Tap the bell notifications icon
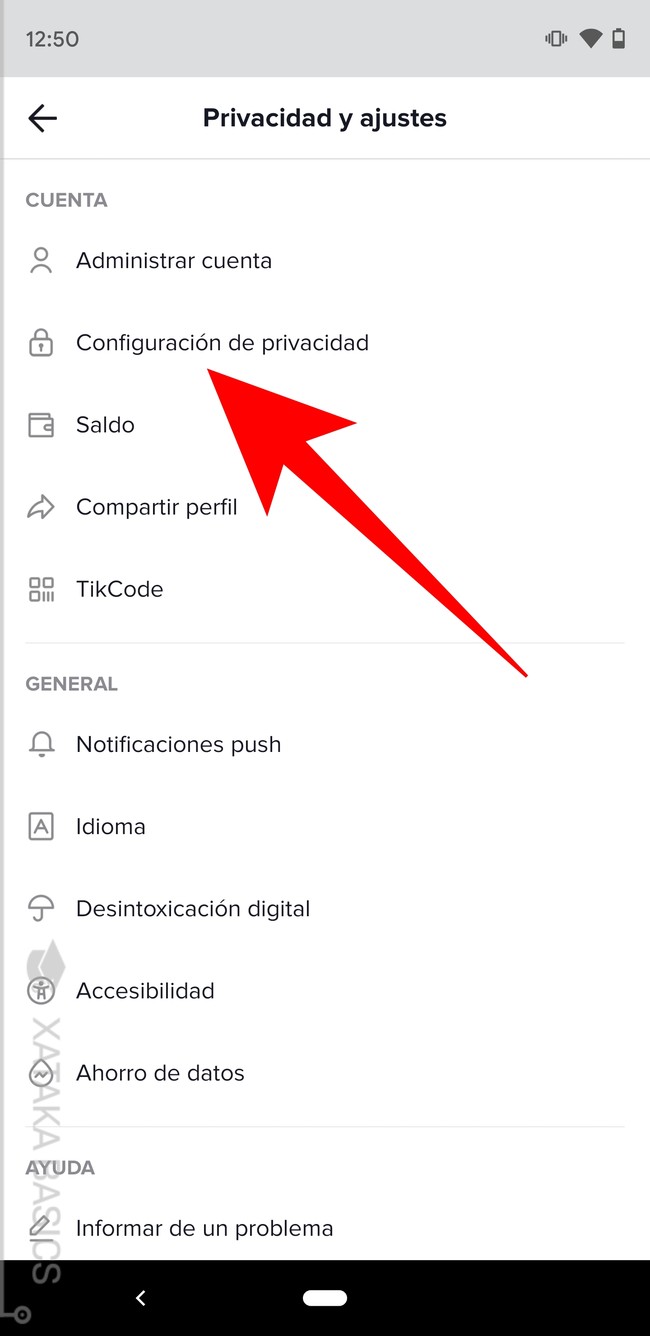 point(41,744)
